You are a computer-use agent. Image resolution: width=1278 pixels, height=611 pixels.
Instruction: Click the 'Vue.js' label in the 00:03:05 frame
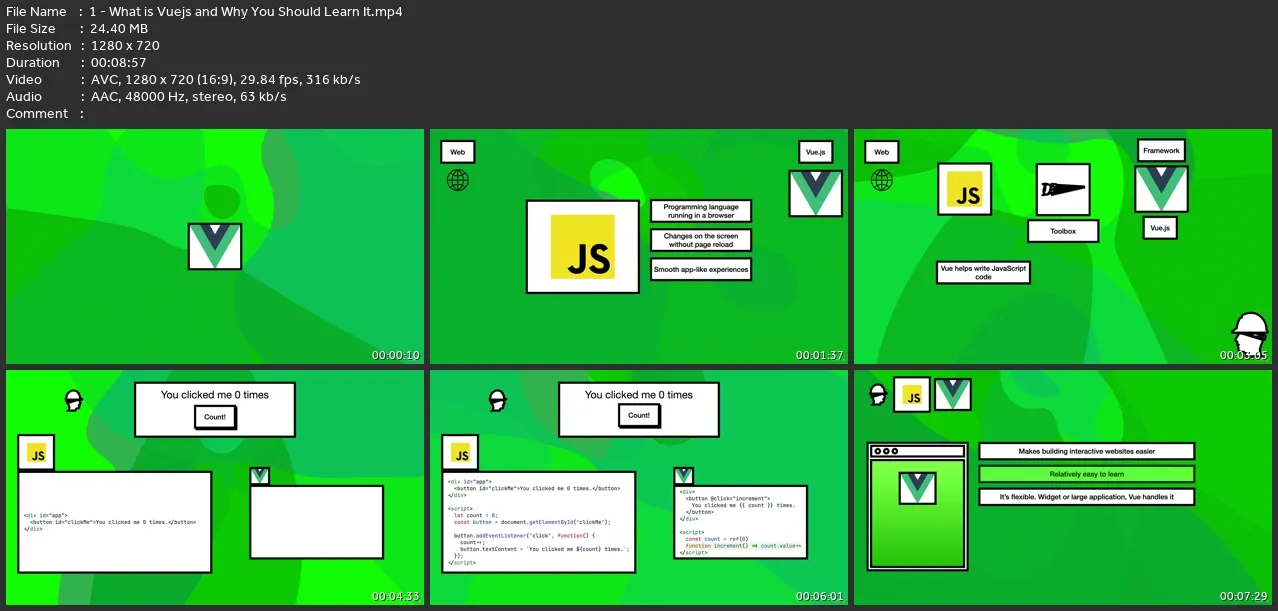click(x=1160, y=228)
